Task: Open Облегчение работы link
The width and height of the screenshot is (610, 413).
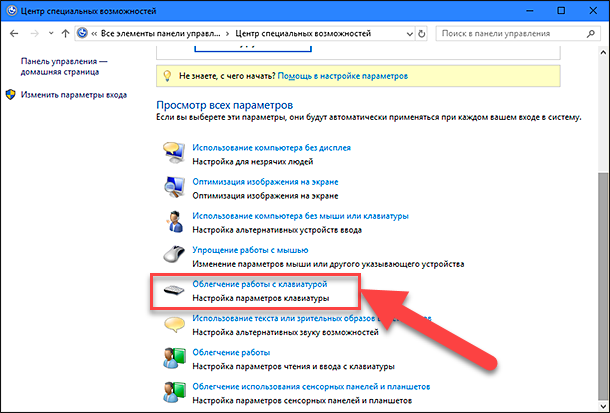Action: [x=231, y=352]
